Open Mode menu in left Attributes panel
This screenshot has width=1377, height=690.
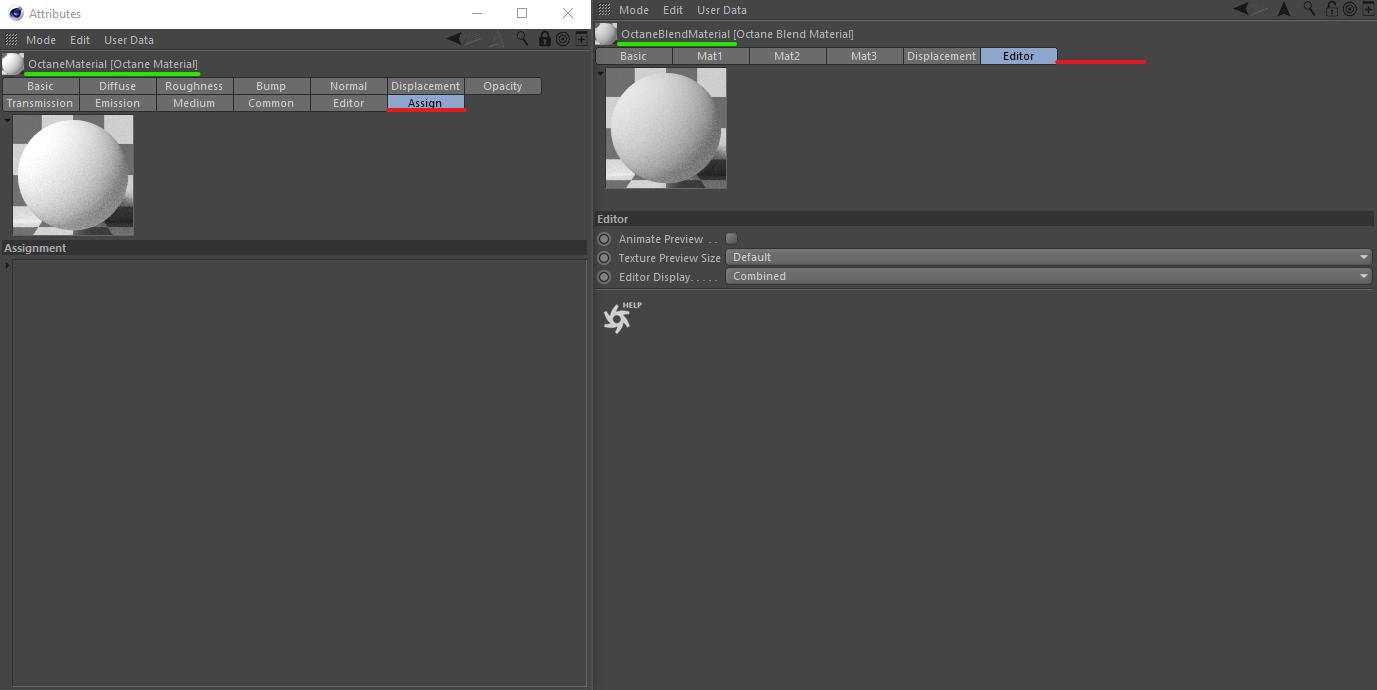(41, 40)
